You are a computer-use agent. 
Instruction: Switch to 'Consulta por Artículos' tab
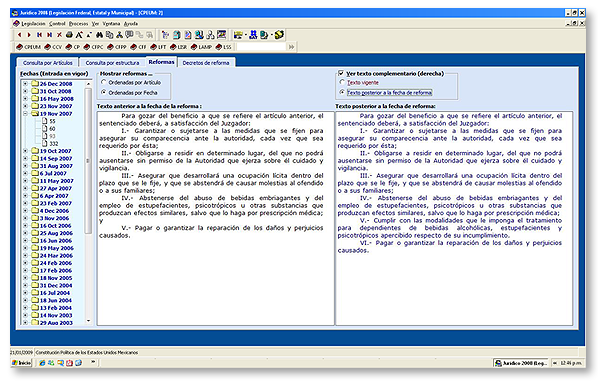48,63
